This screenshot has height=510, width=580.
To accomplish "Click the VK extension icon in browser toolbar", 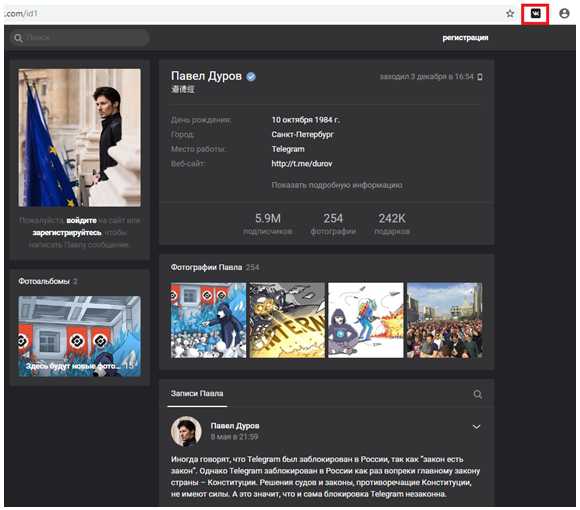I will click(x=535, y=14).
